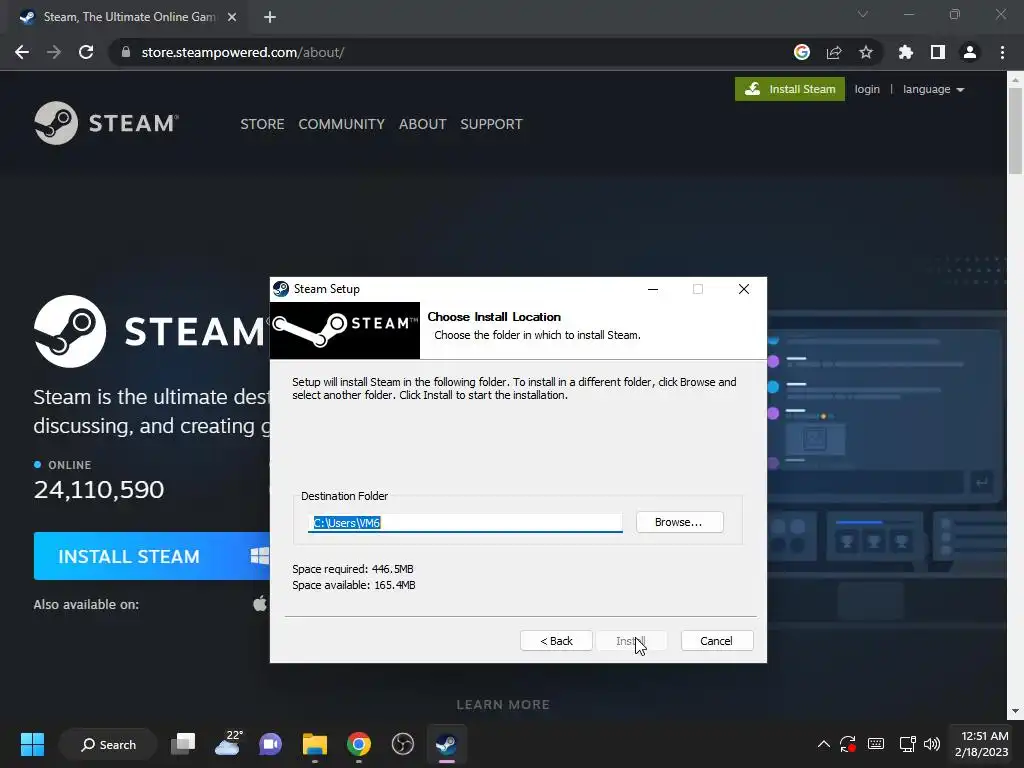Open the Chrome three-dot menu
The width and height of the screenshot is (1024, 768).
coord(1002,52)
